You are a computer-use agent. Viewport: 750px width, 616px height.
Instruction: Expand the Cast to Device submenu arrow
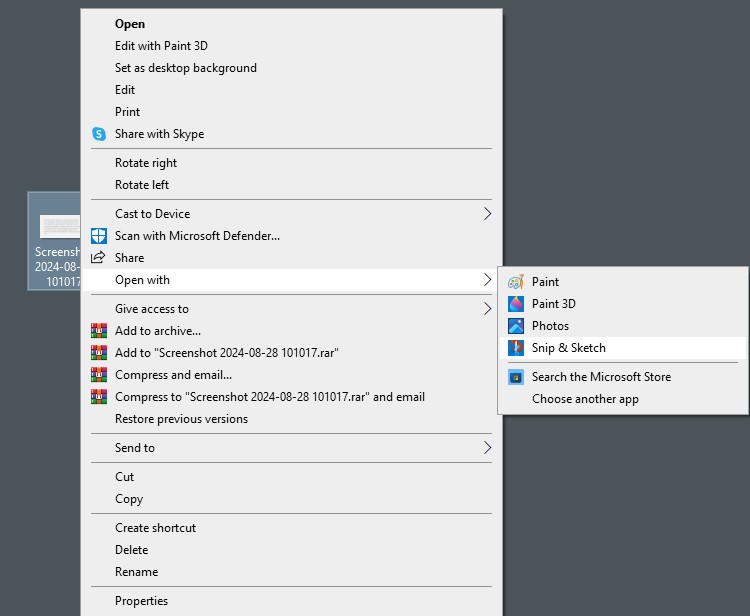[x=487, y=214]
